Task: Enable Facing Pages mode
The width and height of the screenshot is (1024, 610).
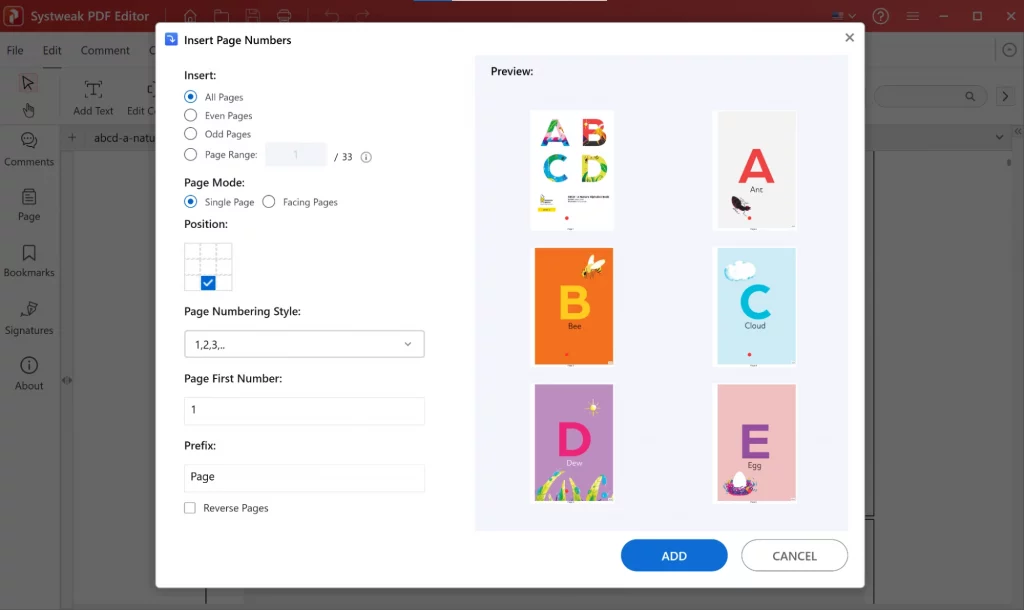Action: 268,201
